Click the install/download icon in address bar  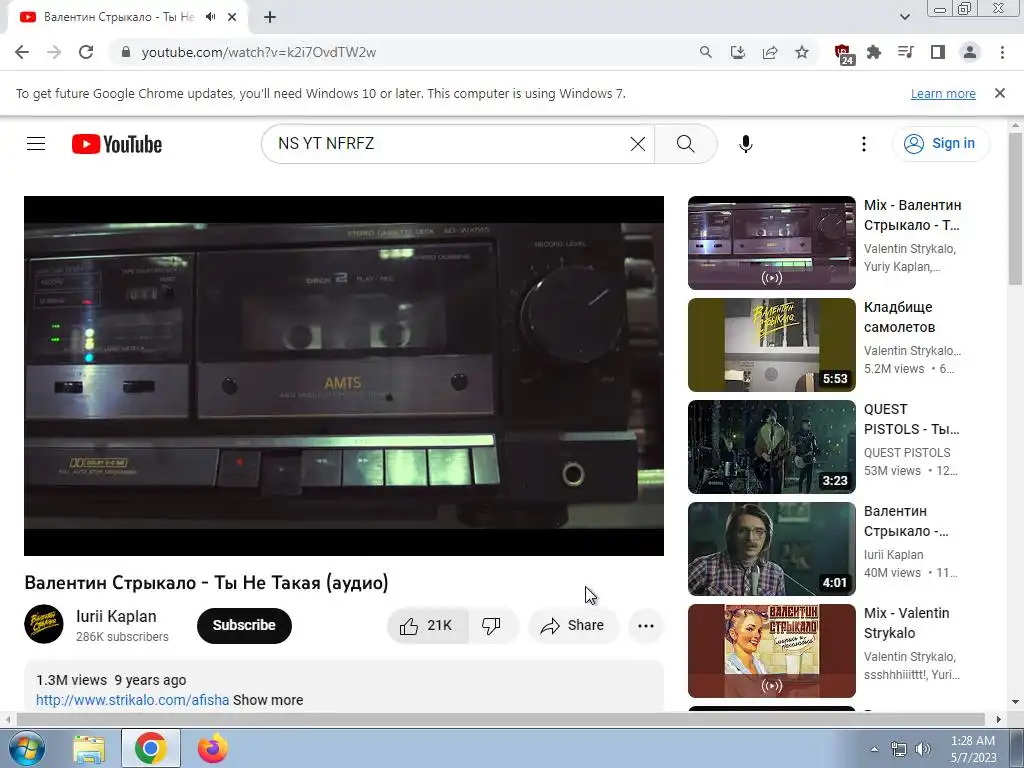pyautogui.click(x=737, y=52)
